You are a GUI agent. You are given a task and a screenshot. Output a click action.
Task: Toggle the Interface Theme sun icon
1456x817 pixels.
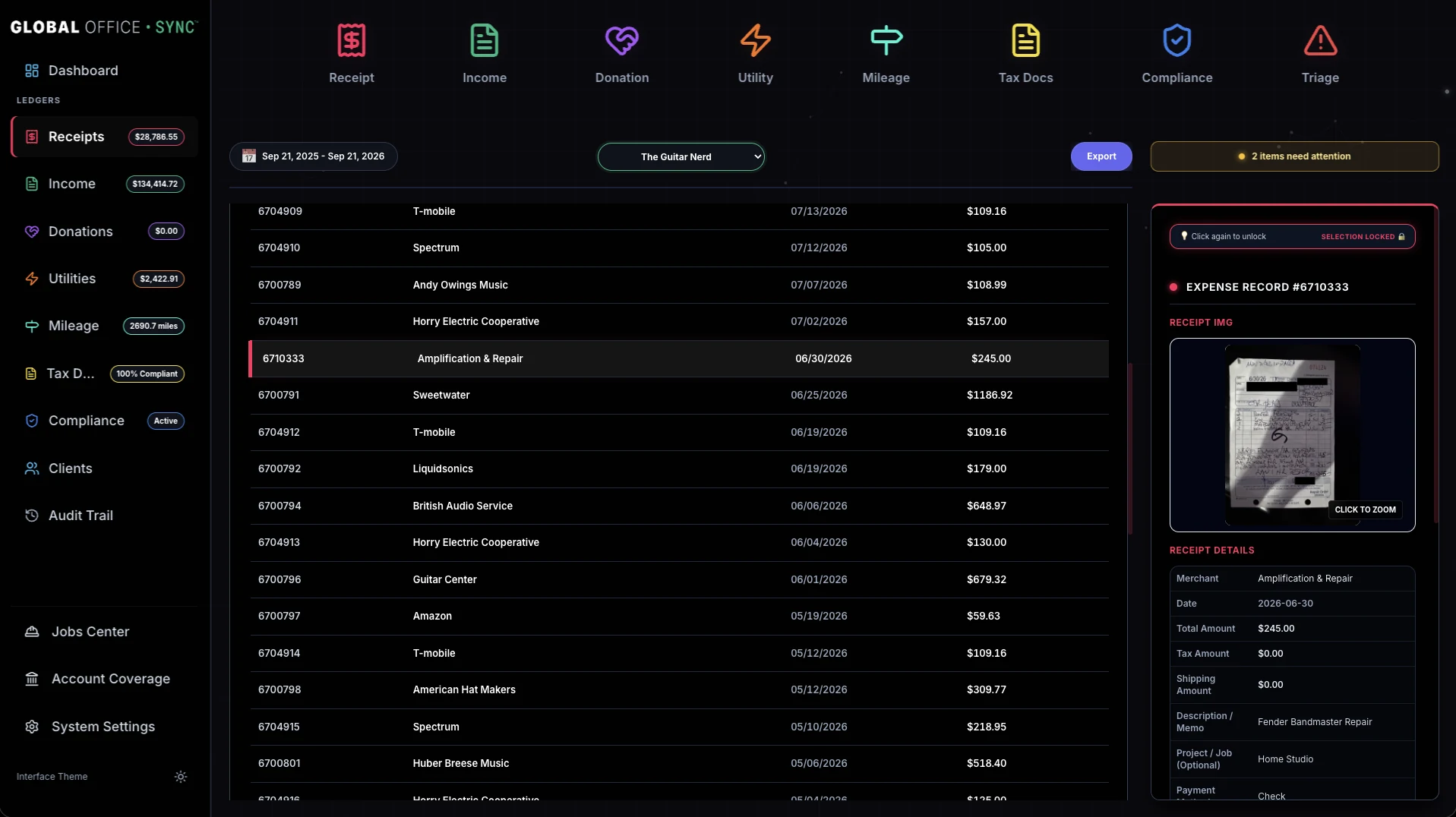pyautogui.click(x=181, y=777)
